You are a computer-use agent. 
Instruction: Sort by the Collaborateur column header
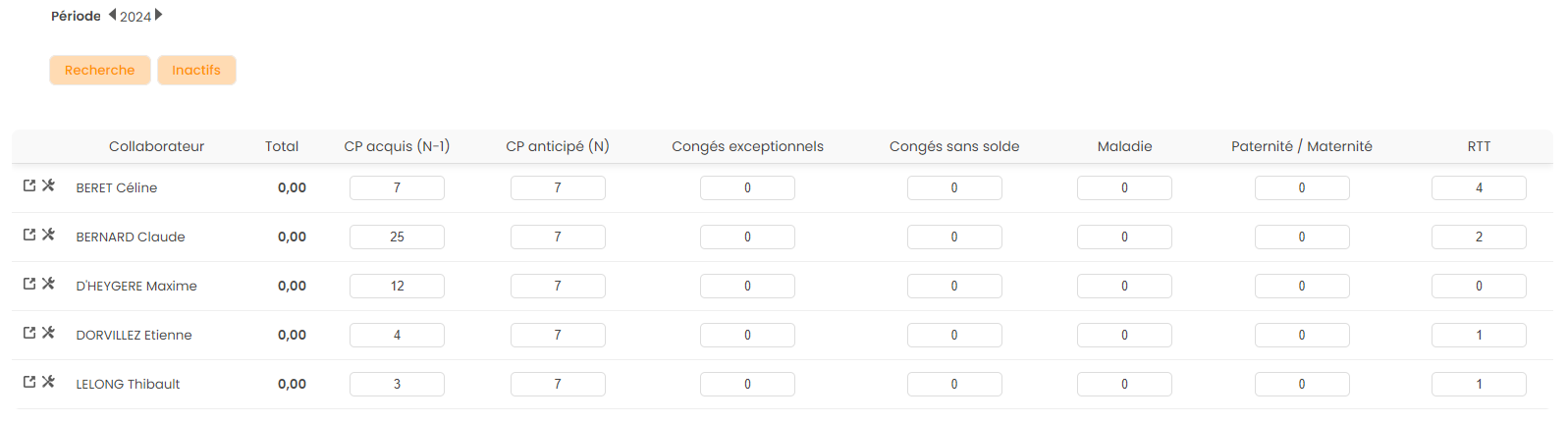156,146
